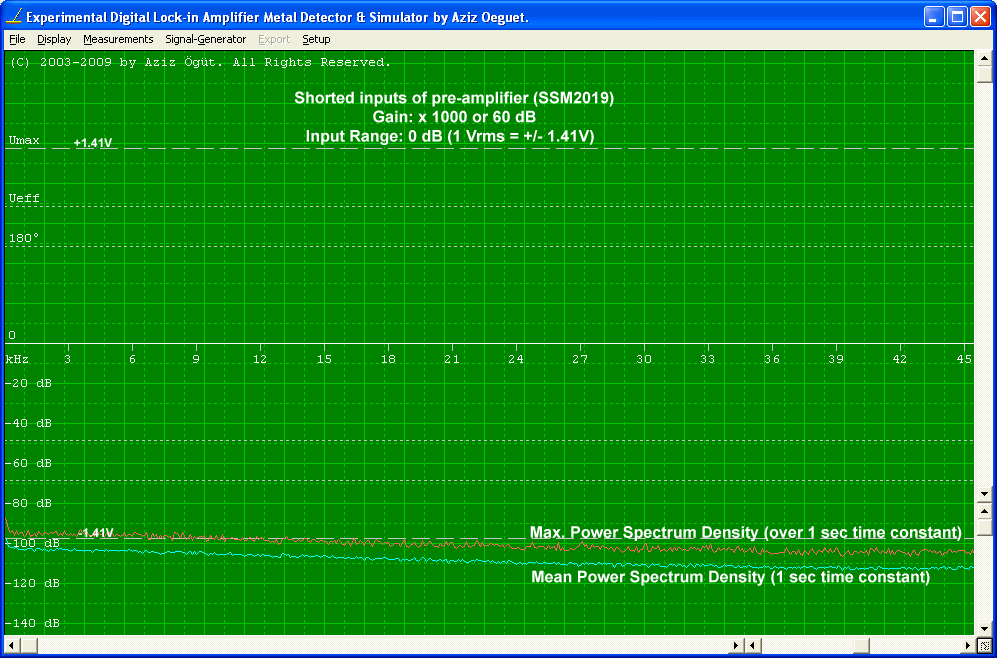Image resolution: width=997 pixels, height=658 pixels.
Task: Click the 45 frequency axis label
Action: [965, 359]
